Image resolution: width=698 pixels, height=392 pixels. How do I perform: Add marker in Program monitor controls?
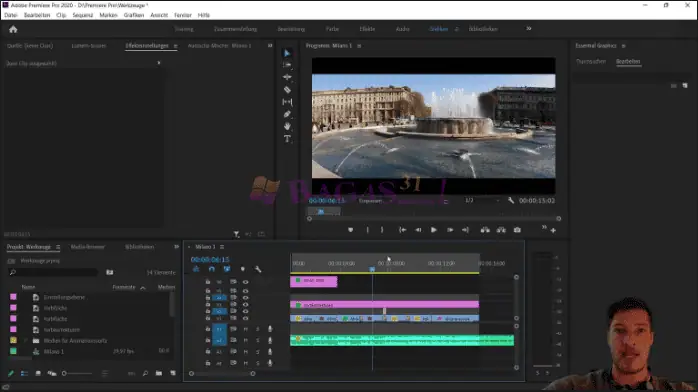click(x=351, y=230)
